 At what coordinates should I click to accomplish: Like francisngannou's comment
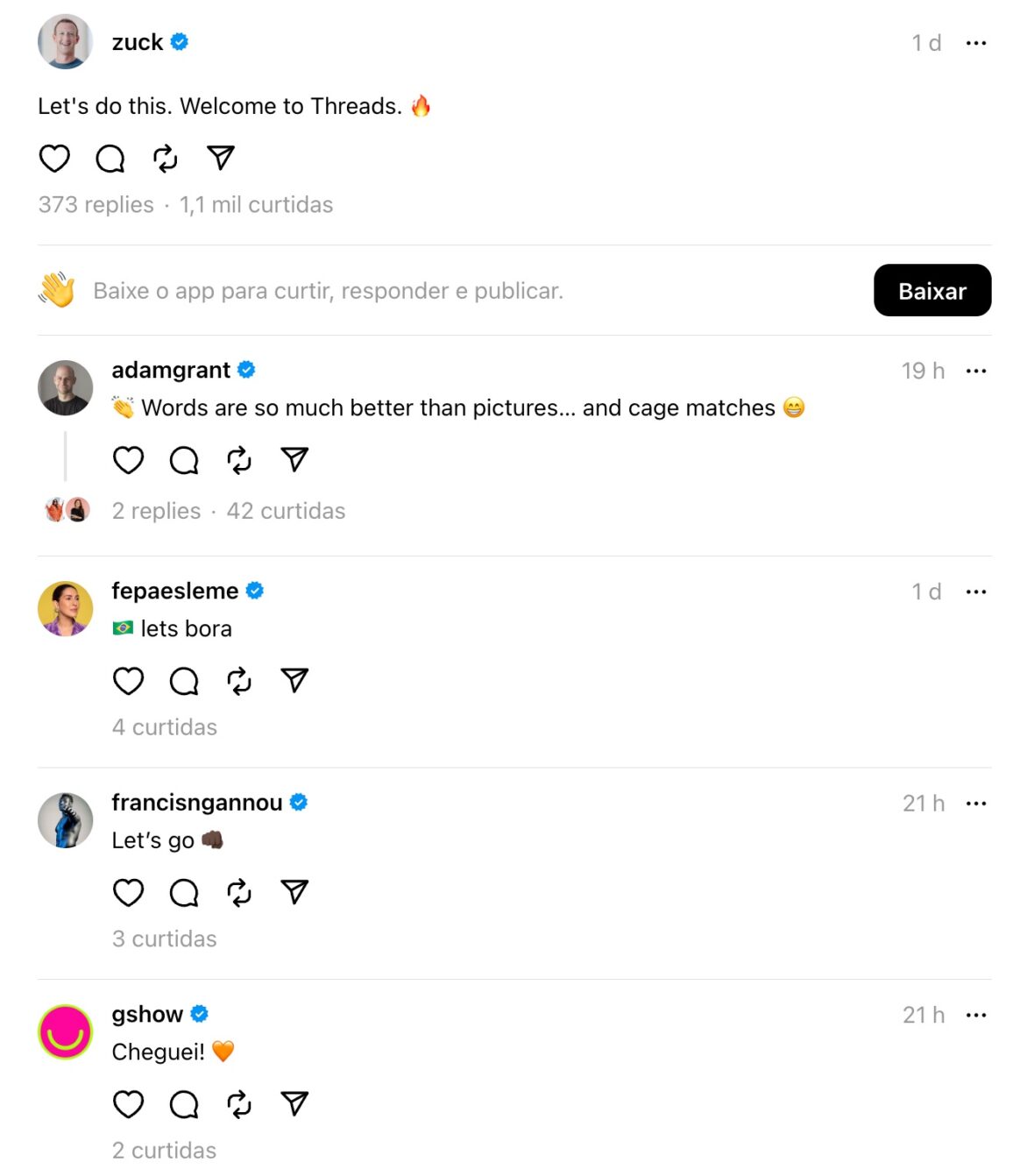128,892
